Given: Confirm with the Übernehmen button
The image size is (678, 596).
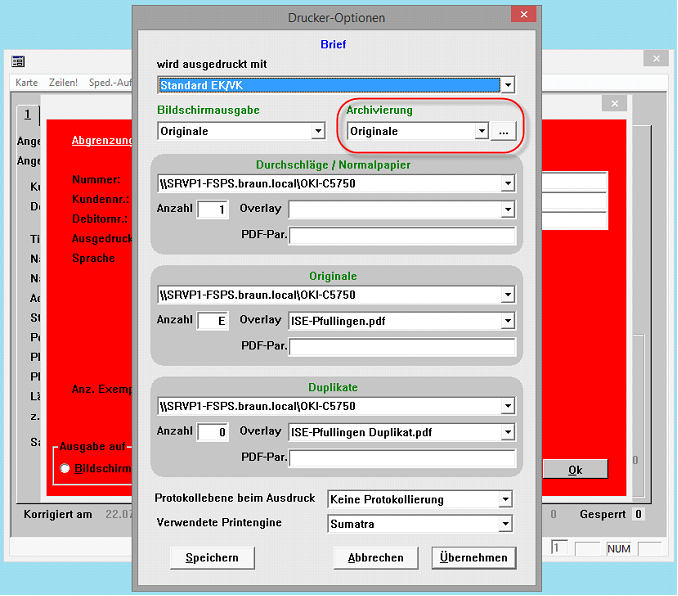Looking at the screenshot, I should [x=474, y=558].
